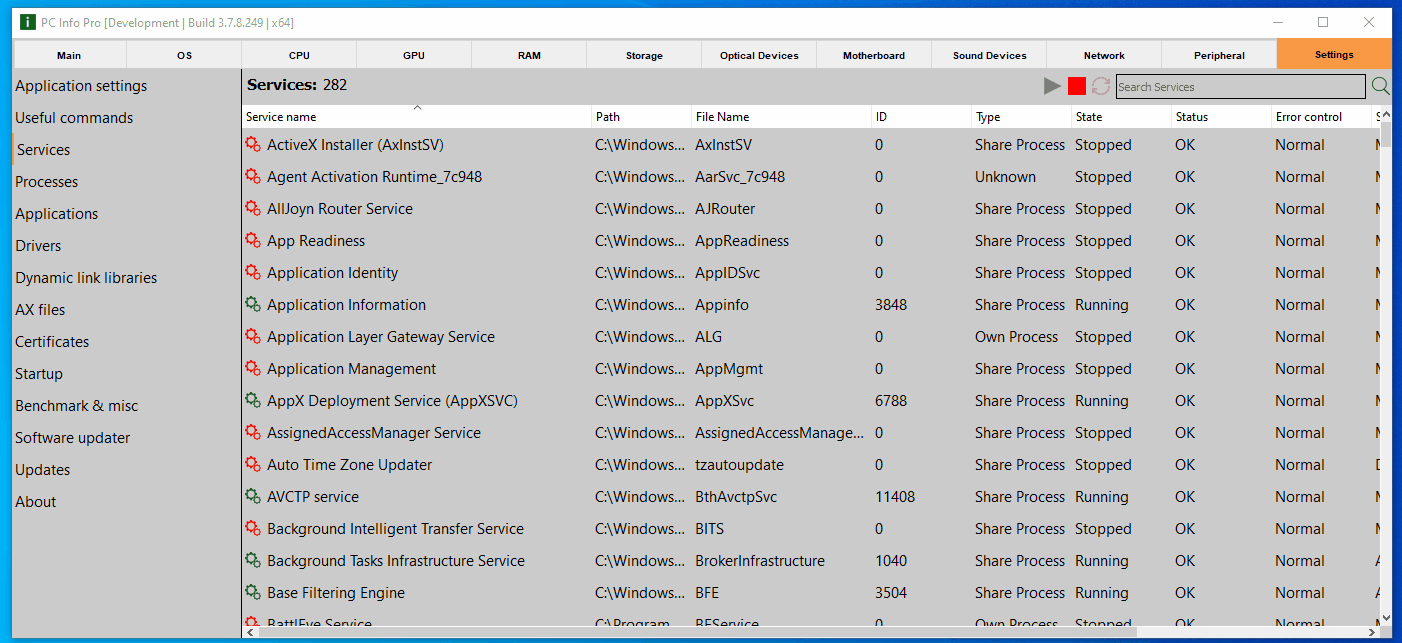The width and height of the screenshot is (1402, 643).
Task: Click gear icon of Background Intelligent Transfer Service
Action: (253, 529)
